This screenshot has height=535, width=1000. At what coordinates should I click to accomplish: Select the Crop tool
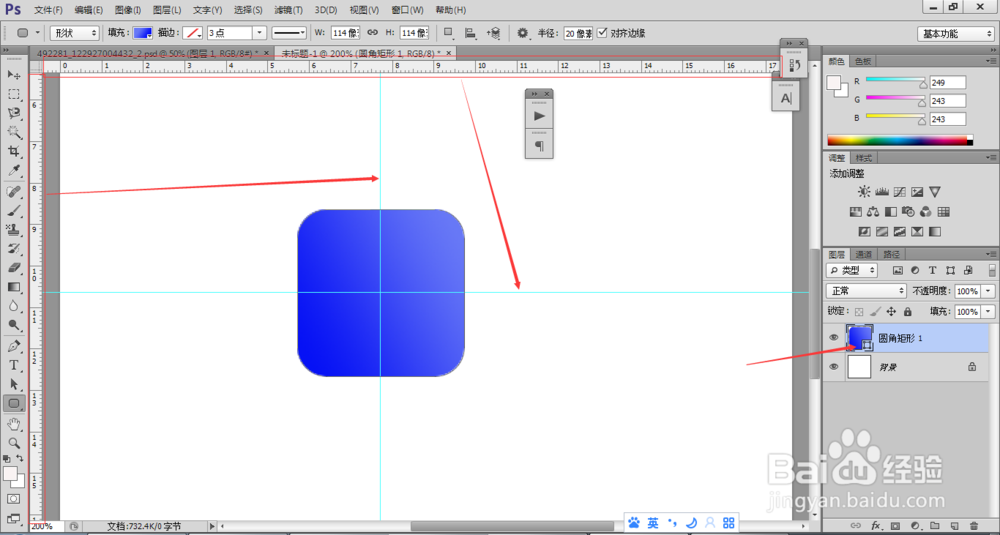[13, 151]
